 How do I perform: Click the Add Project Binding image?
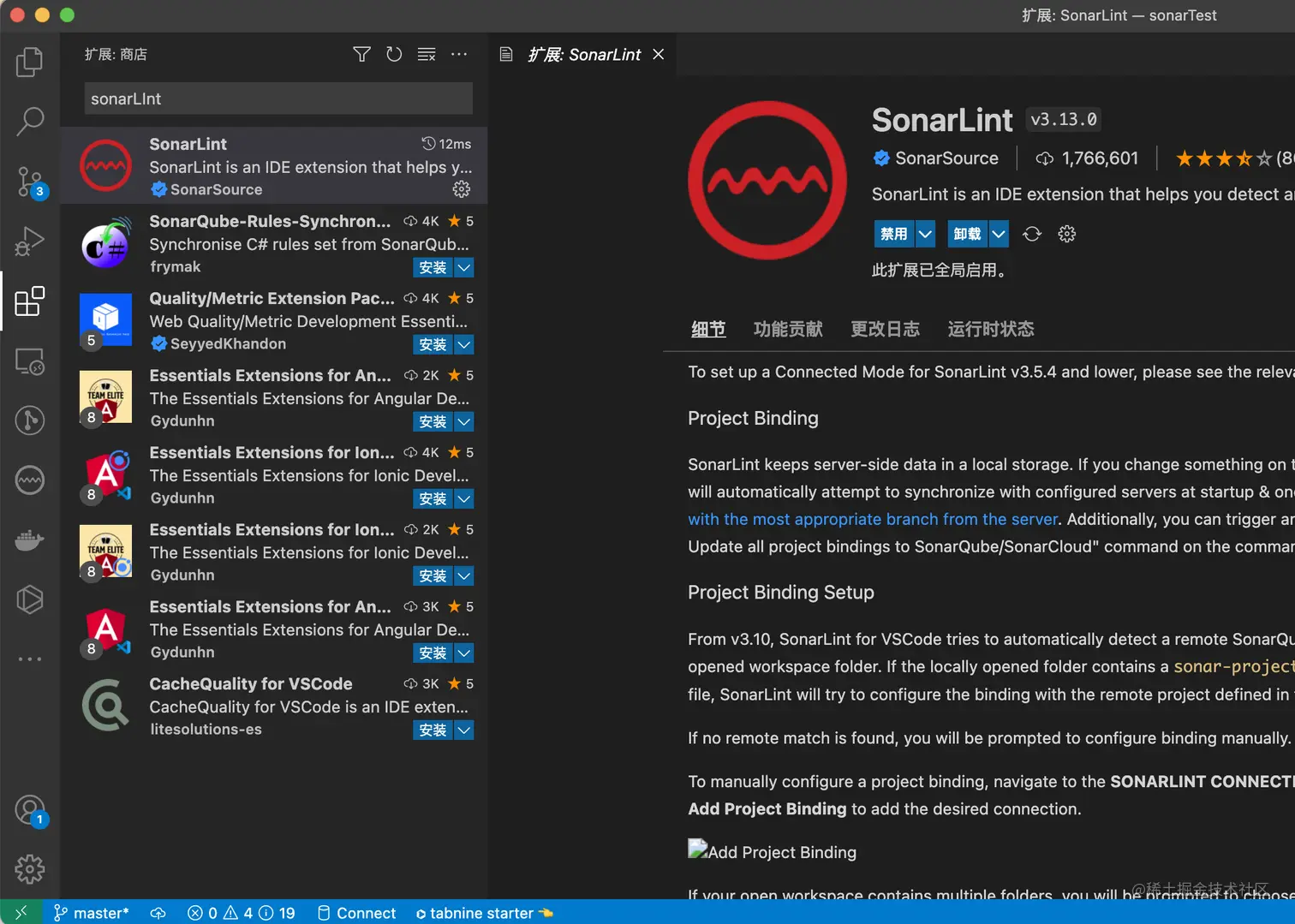[772, 851]
